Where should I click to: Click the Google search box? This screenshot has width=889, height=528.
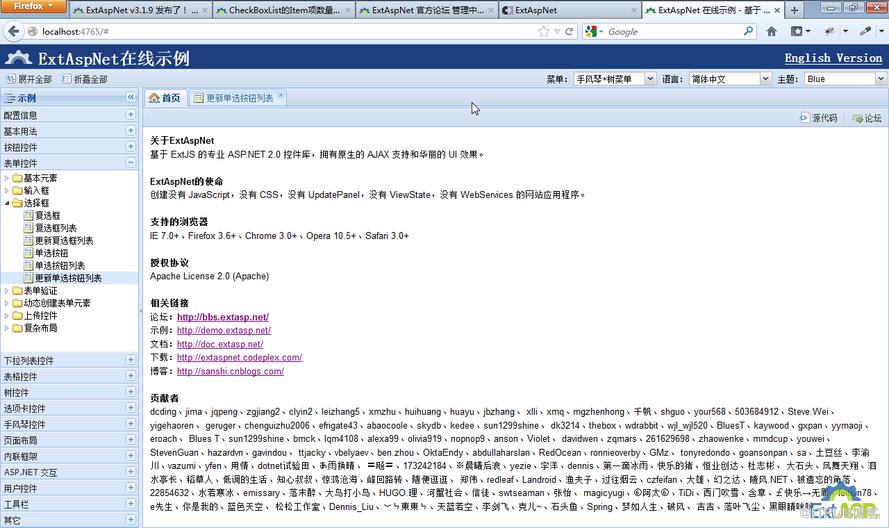(672, 32)
